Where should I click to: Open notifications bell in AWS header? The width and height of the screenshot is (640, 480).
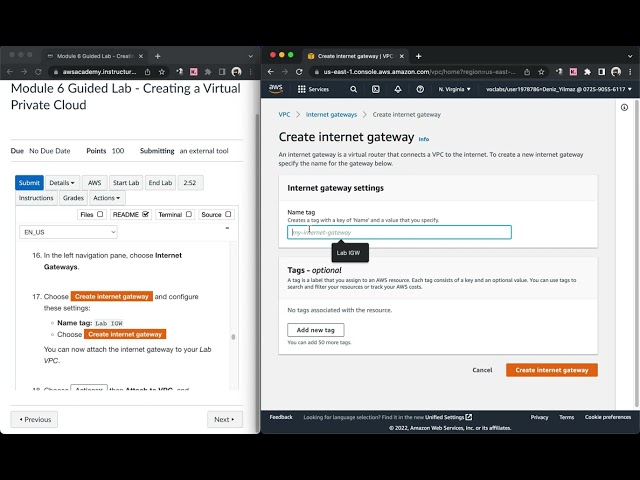tap(398, 89)
